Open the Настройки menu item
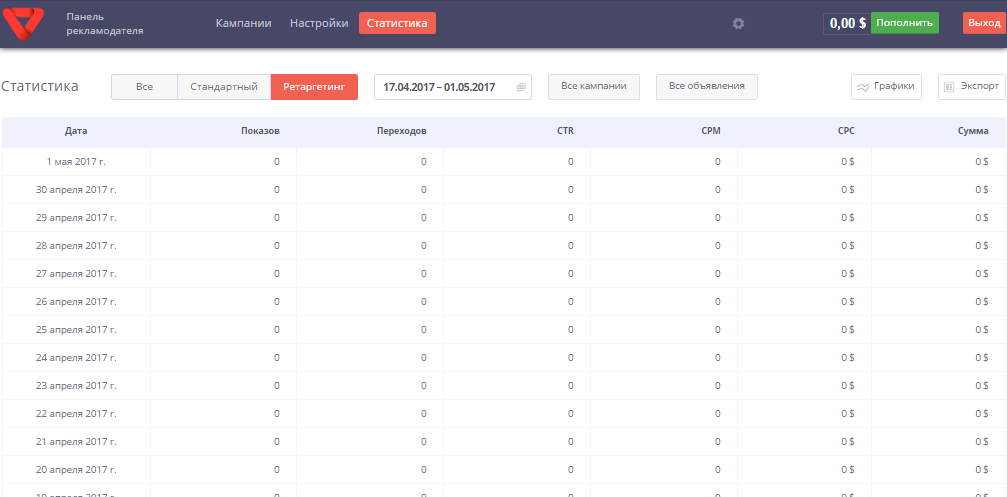The height and width of the screenshot is (497, 1007). 319,23
